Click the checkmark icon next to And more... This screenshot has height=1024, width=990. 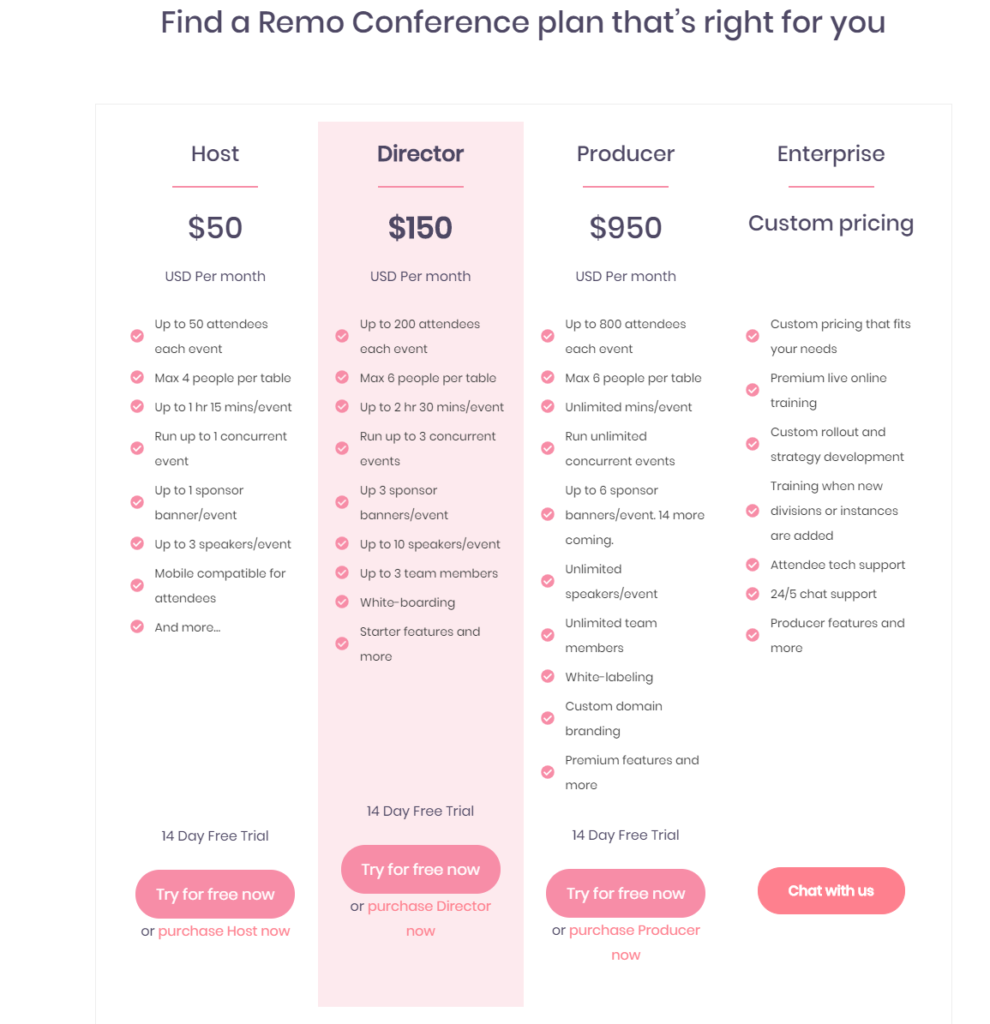[137, 627]
